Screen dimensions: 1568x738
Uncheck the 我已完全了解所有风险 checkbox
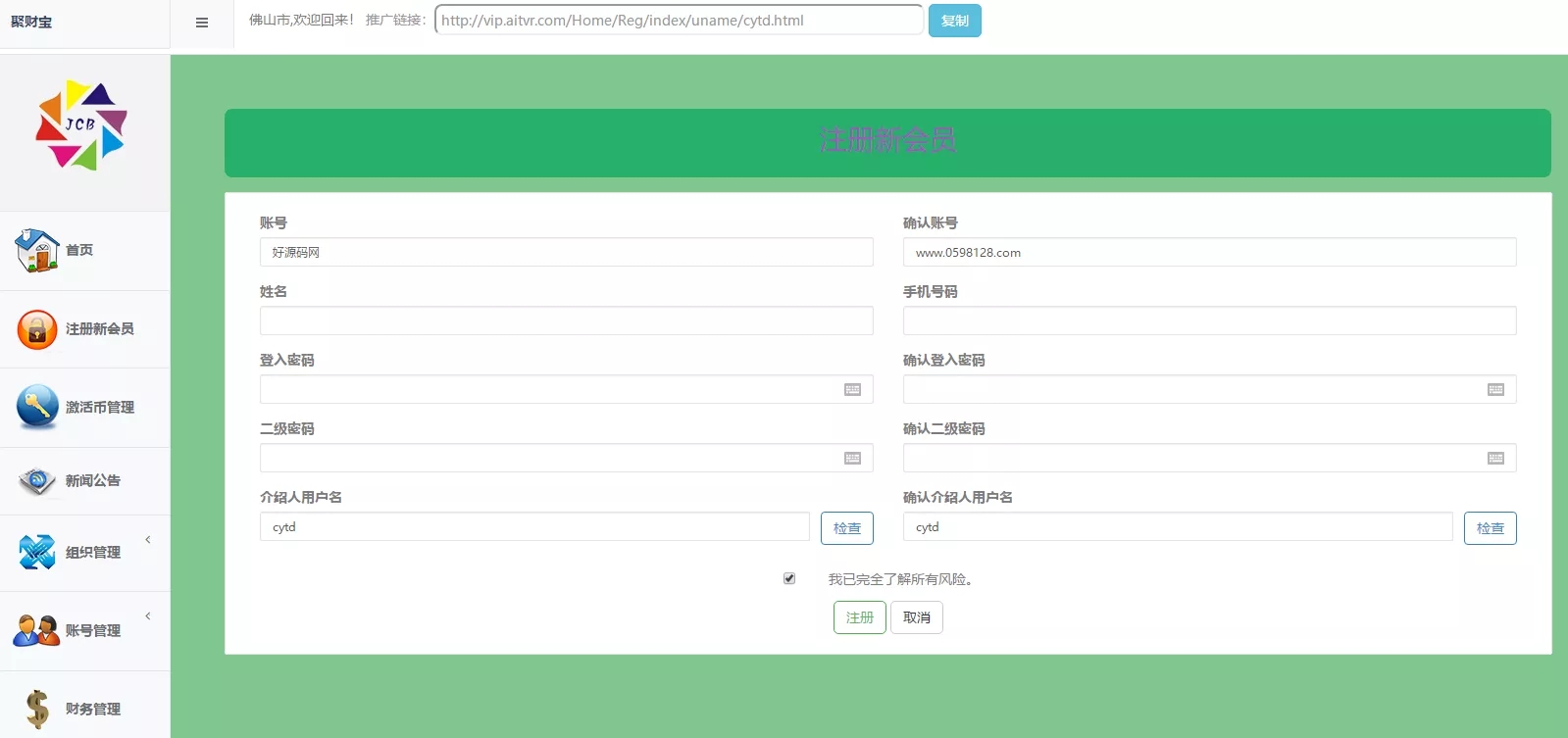click(789, 579)
